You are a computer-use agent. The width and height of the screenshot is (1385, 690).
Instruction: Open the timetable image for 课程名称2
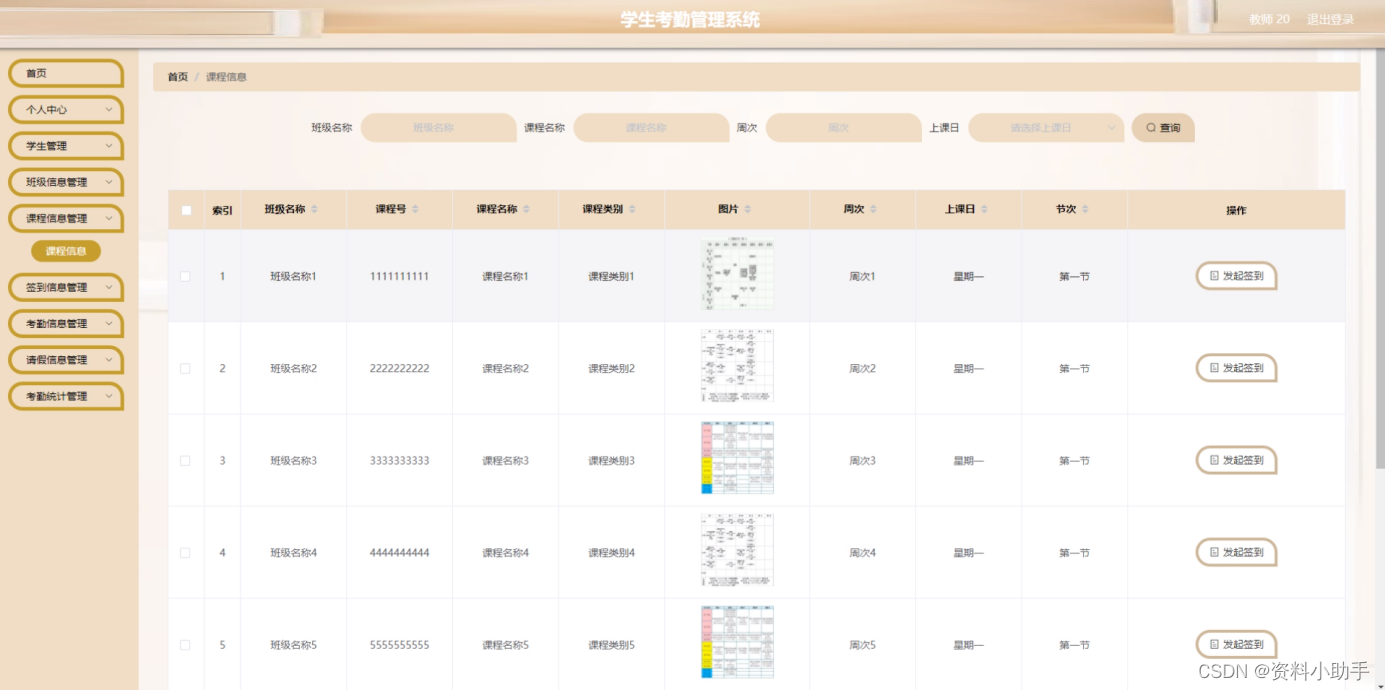(x=737, y=367)
